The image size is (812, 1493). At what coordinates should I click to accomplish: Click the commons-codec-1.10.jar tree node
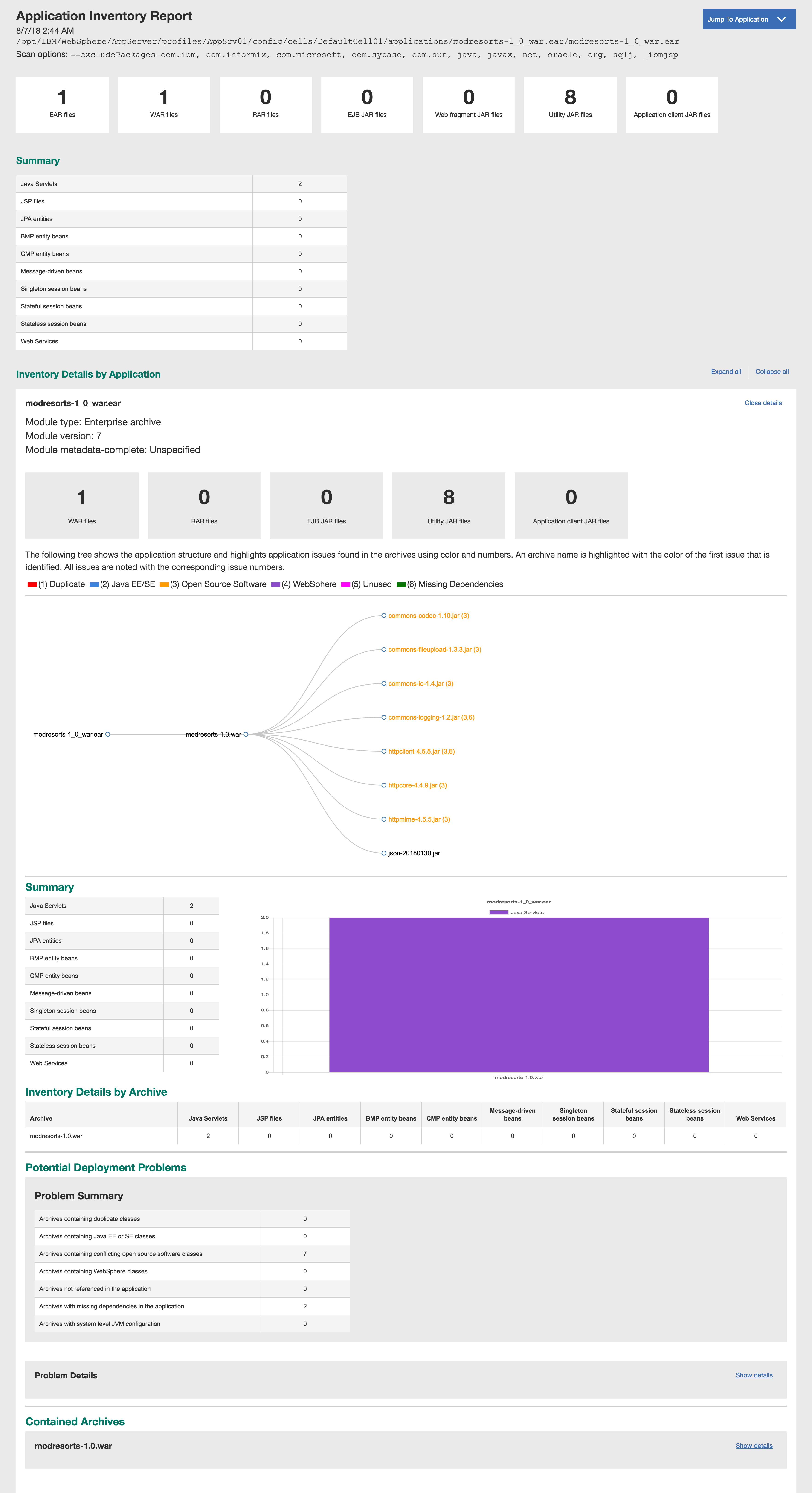pyautogui.click(x=428, y=616)
